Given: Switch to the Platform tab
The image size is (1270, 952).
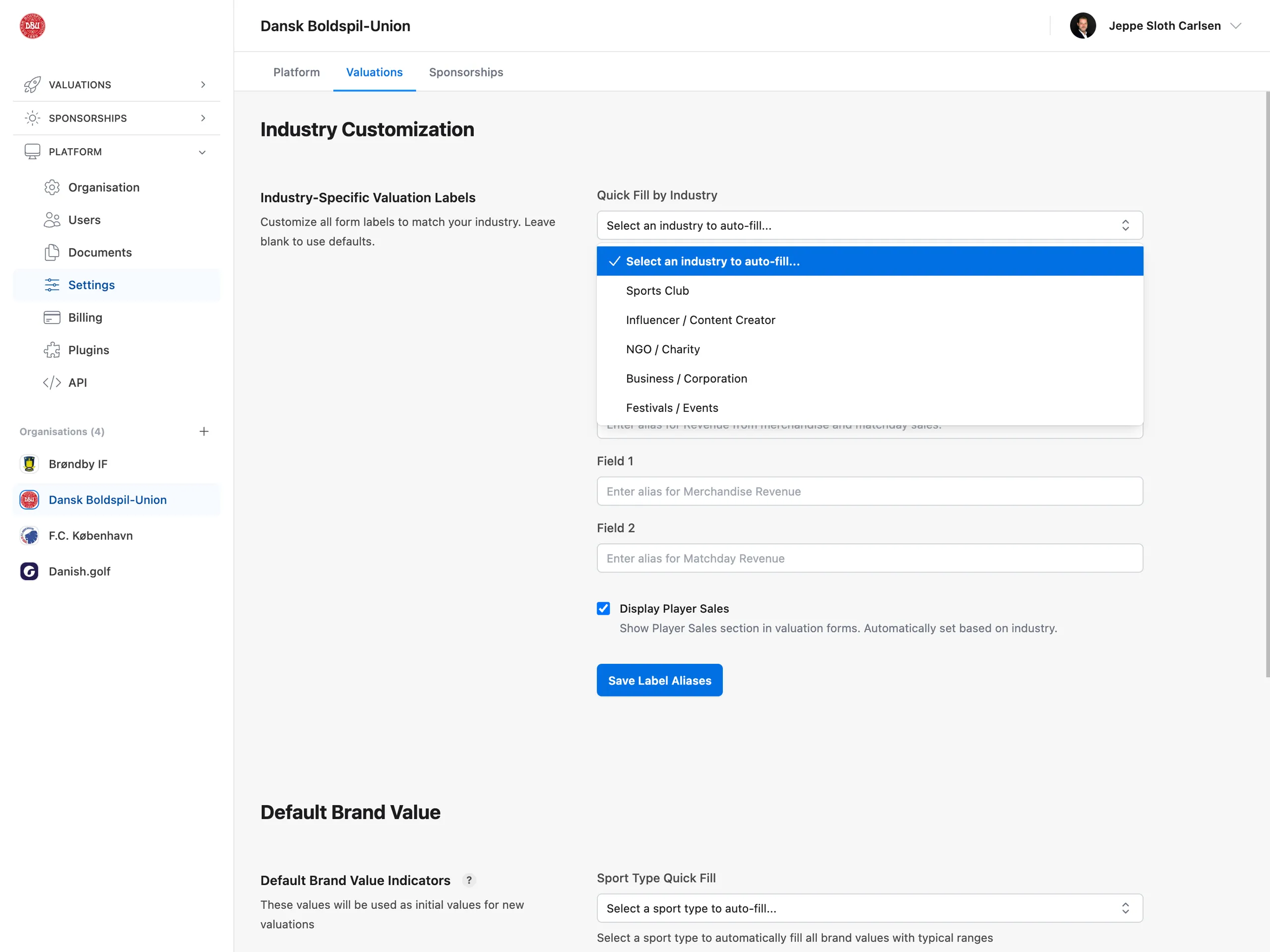Looking at the screenshot, I should [x=296, y=72].
